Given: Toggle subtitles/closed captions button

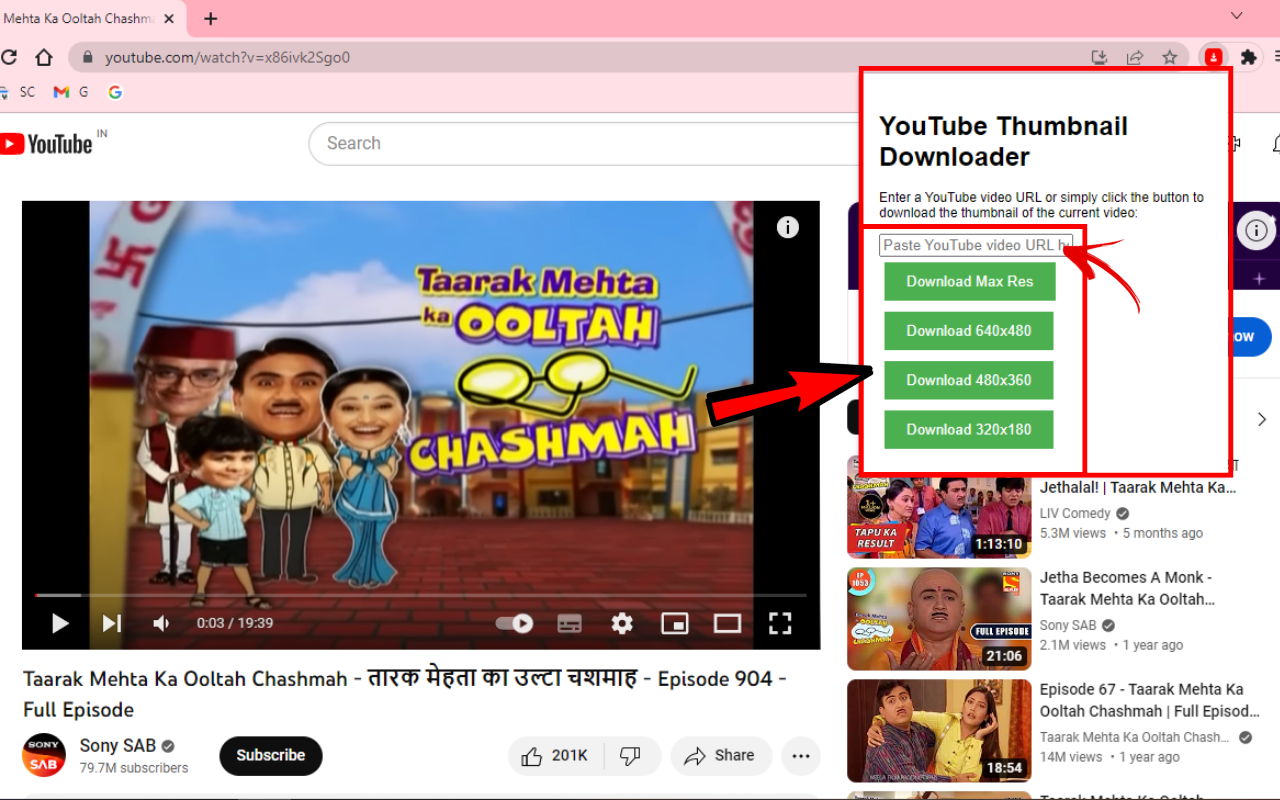Looking at the screenshot, I should pyautogui.click(x=569, y=623).
